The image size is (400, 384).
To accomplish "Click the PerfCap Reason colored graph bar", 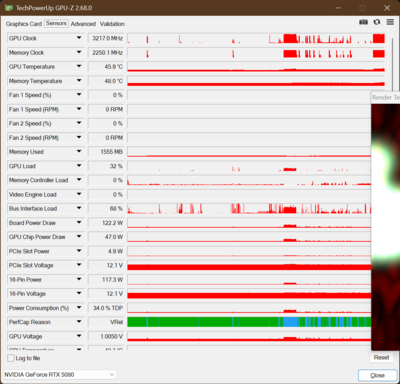I will click(249, 322).
